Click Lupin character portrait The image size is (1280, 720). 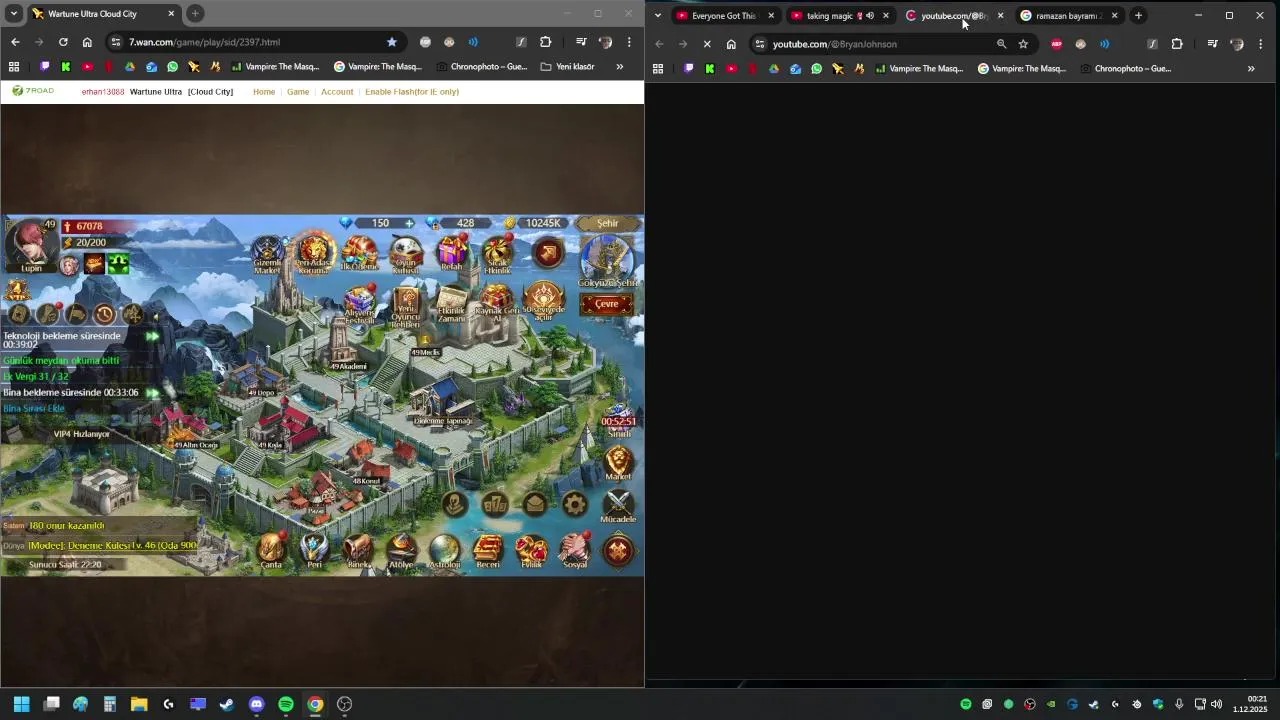[x=31, y=243]
